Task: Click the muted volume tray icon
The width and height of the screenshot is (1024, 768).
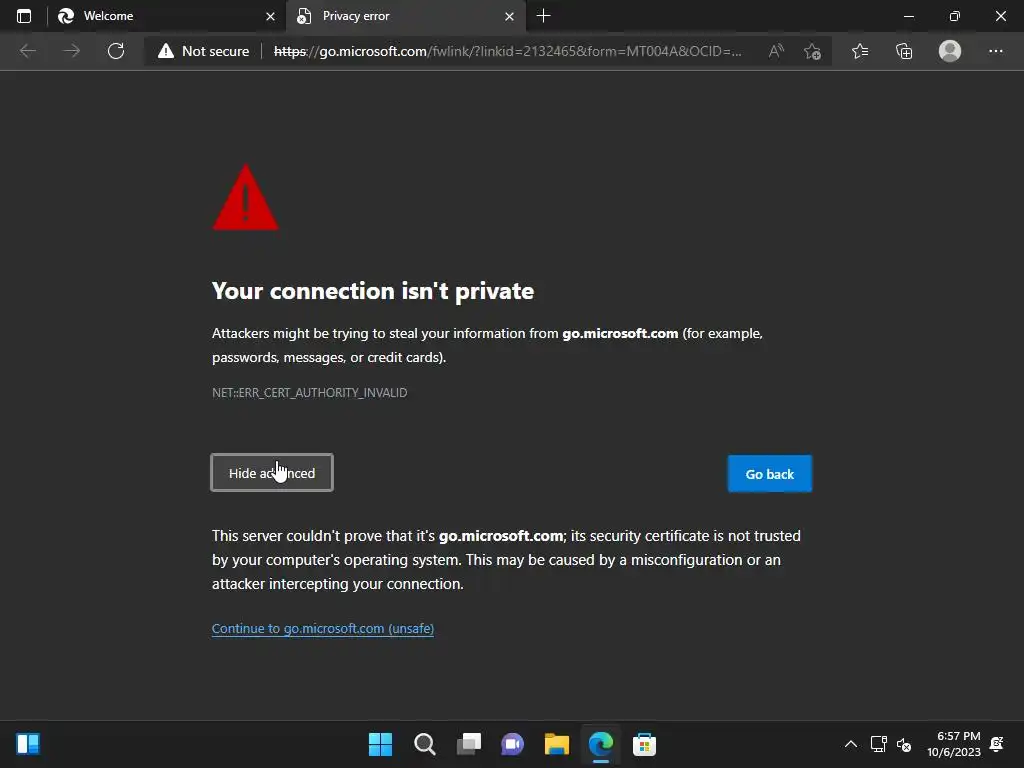Action: coord(904,744)
